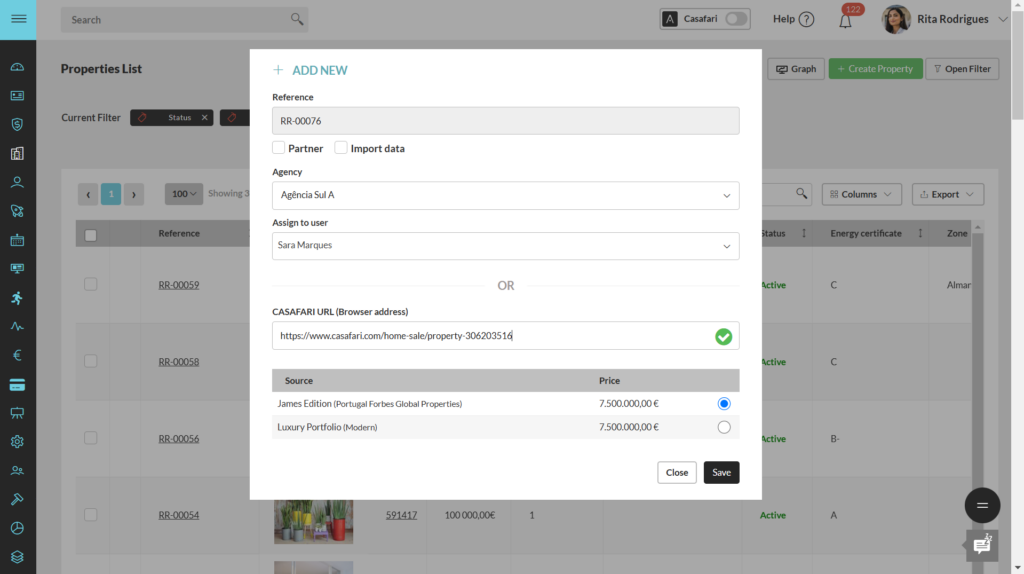Click the dashboard gauge sidebar icon
This screenshot has height=574, width=1024.
(x=17, y=67)
